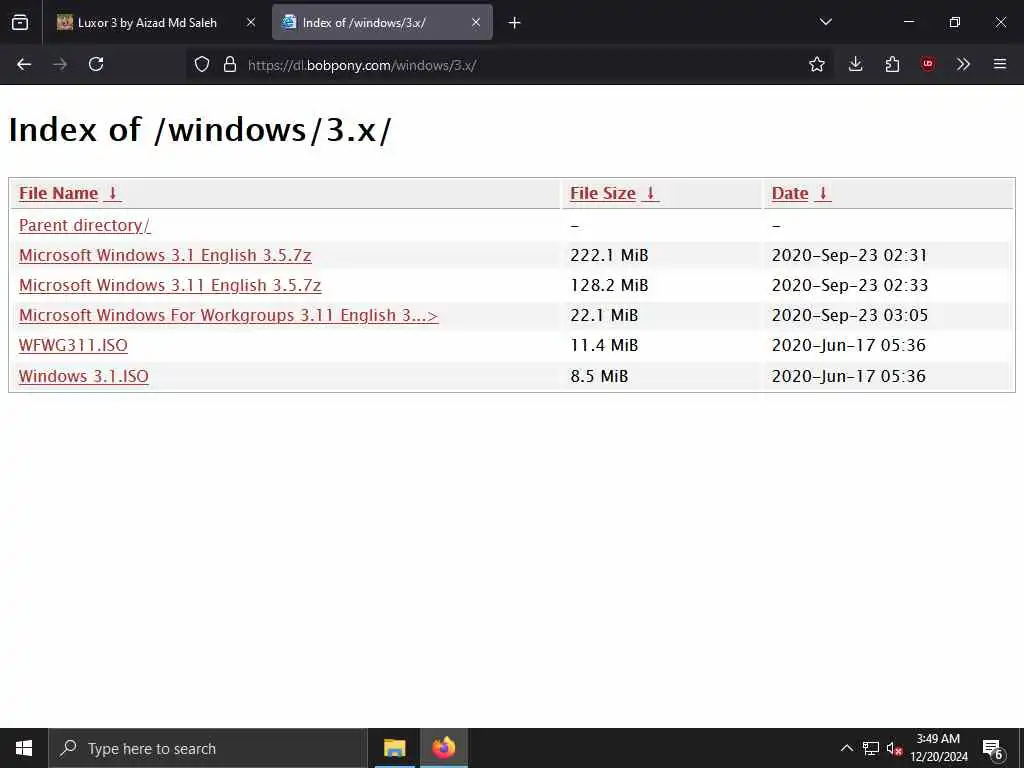Open the Parent directory link

(85, 225)
